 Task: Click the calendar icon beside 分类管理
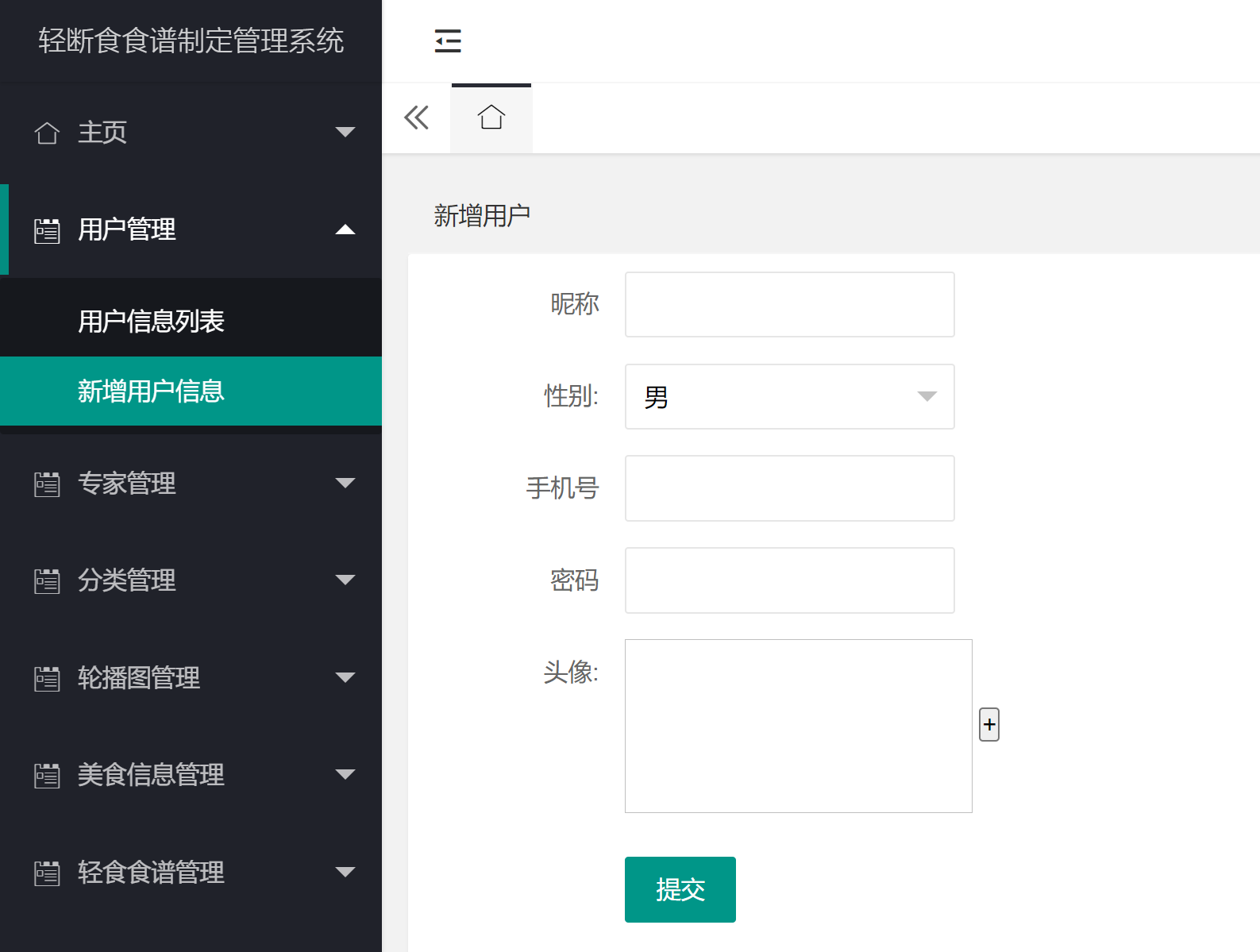[x=47, y=580]
